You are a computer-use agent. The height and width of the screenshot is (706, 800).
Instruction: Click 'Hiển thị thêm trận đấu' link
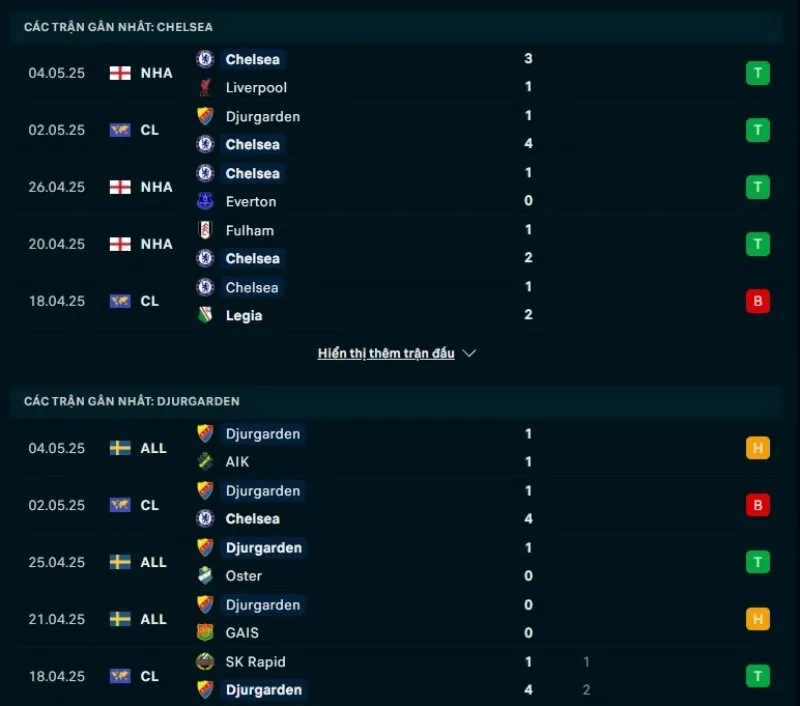(x=386, y=353)
